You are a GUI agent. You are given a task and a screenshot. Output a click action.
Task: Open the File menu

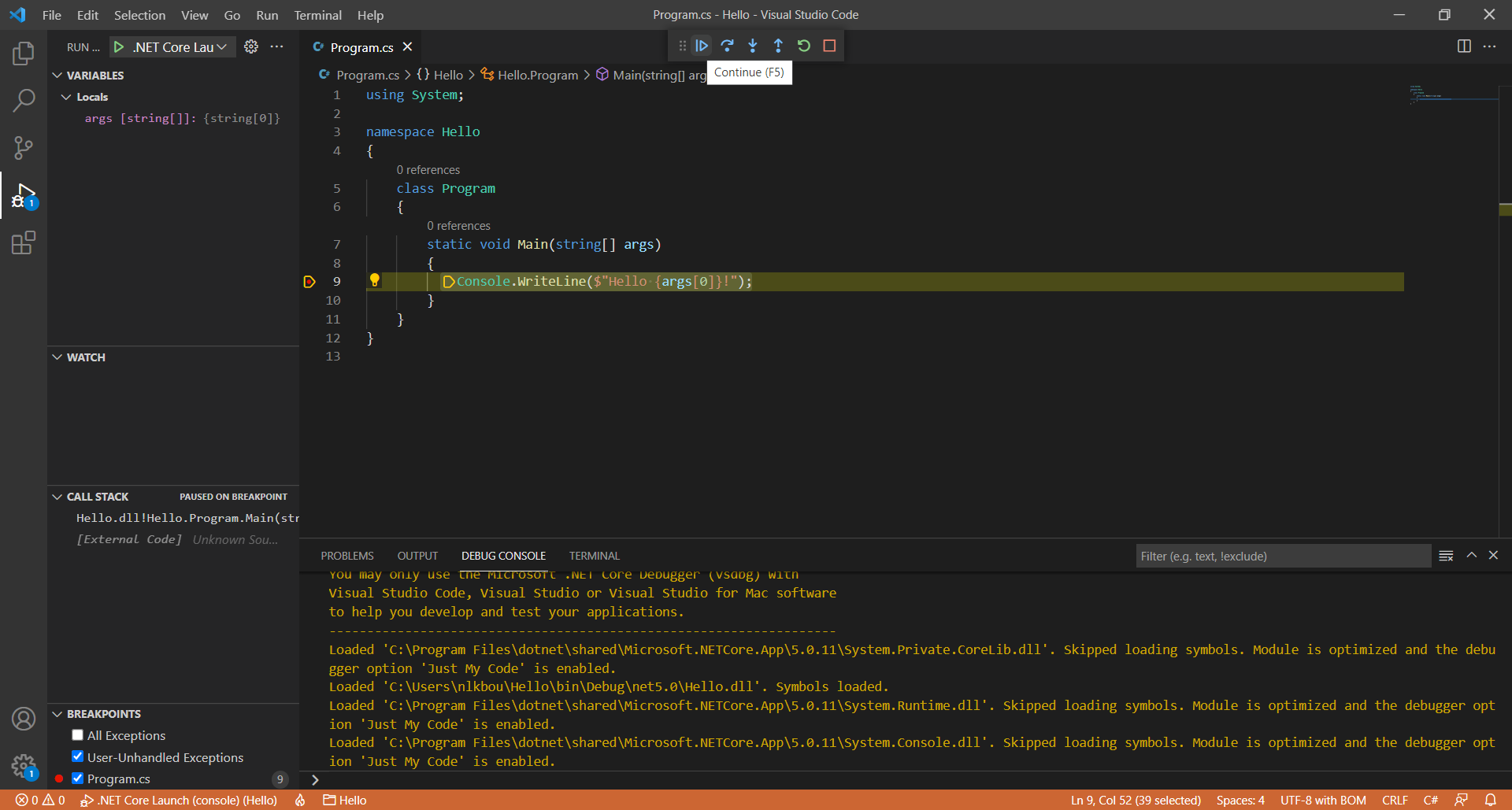[x=52, y=15]
